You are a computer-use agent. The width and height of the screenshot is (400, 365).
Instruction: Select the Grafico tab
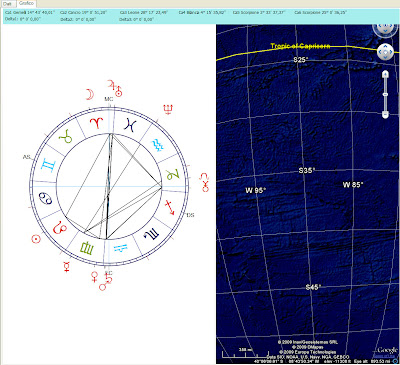[x=26, y=3]
